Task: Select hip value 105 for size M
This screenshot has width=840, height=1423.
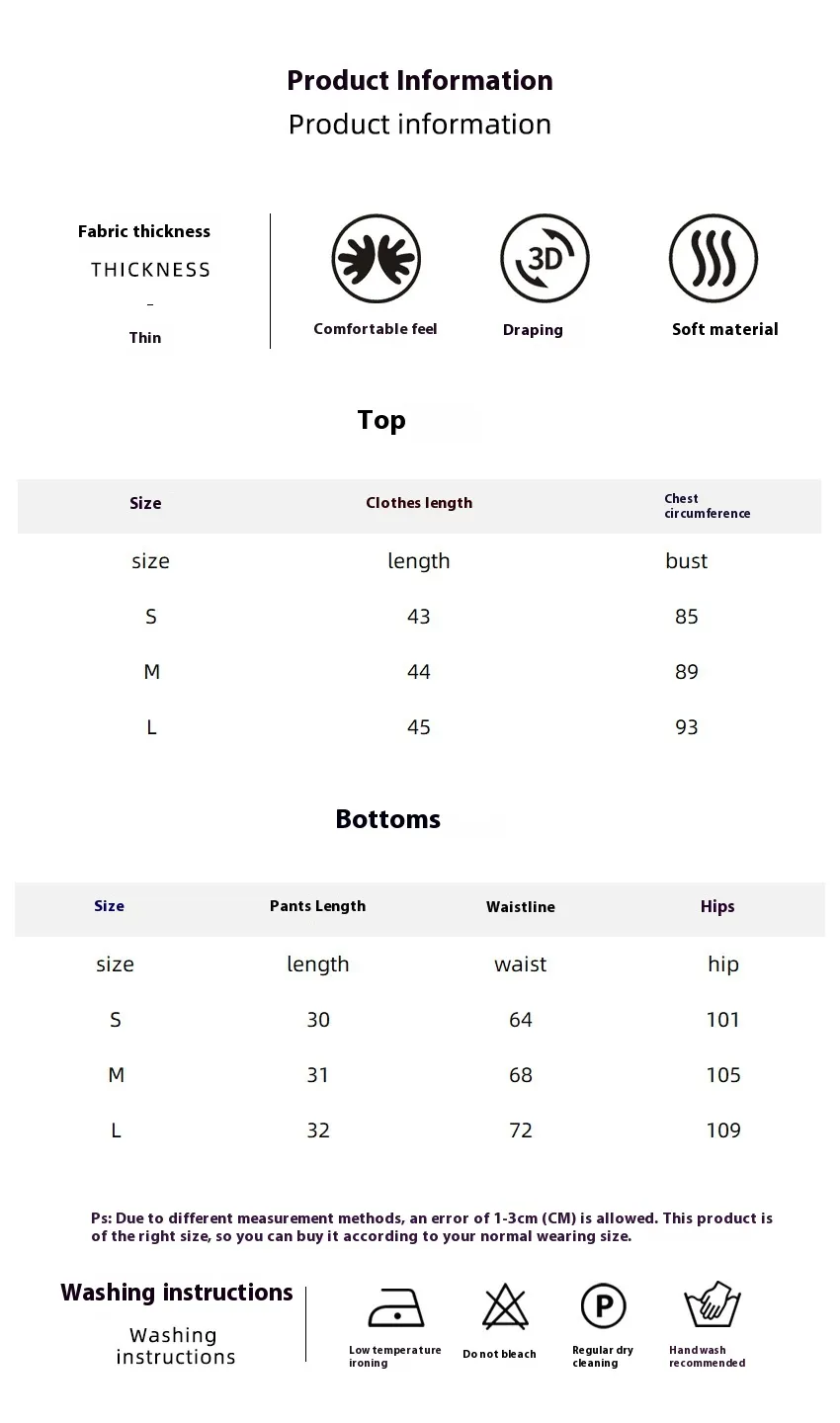Action: point(723,1075)
